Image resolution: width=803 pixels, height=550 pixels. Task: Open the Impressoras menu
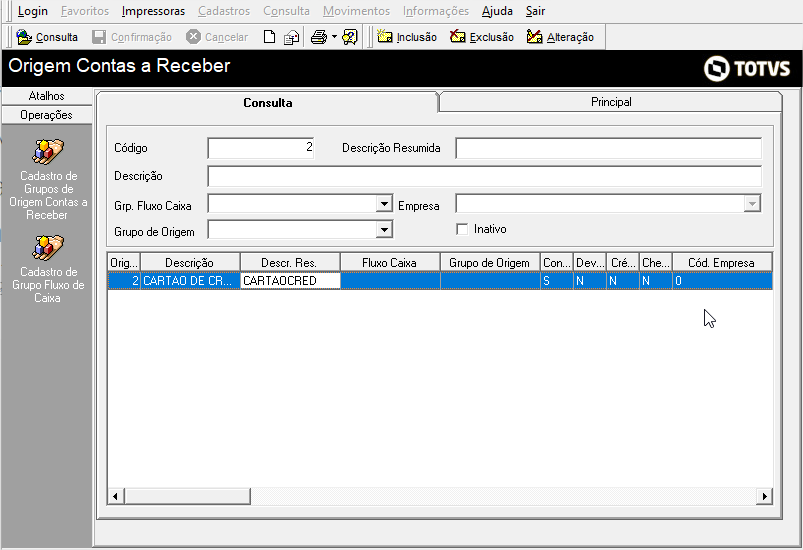153,11
